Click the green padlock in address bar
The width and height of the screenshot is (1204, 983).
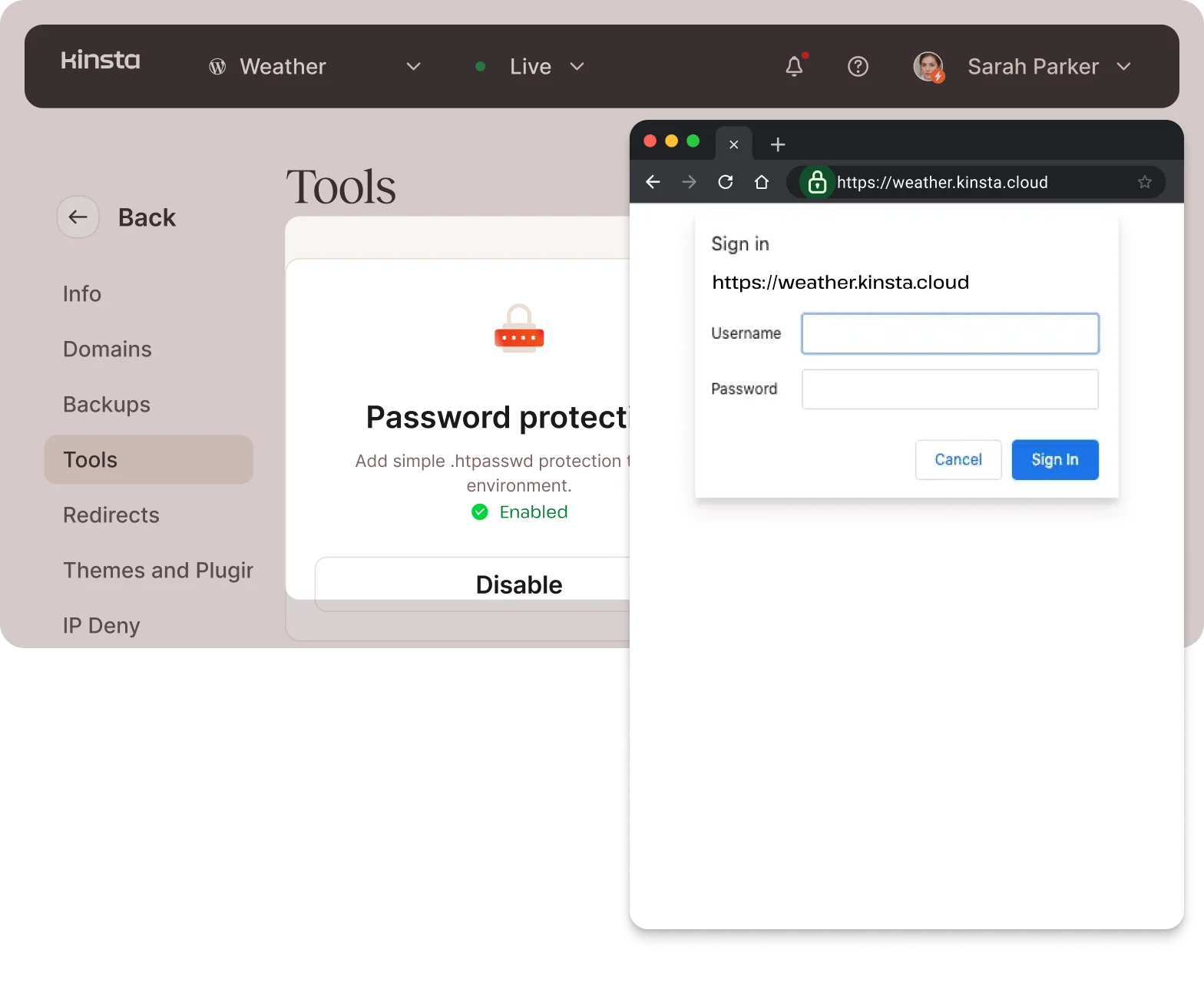coord(817,183)
